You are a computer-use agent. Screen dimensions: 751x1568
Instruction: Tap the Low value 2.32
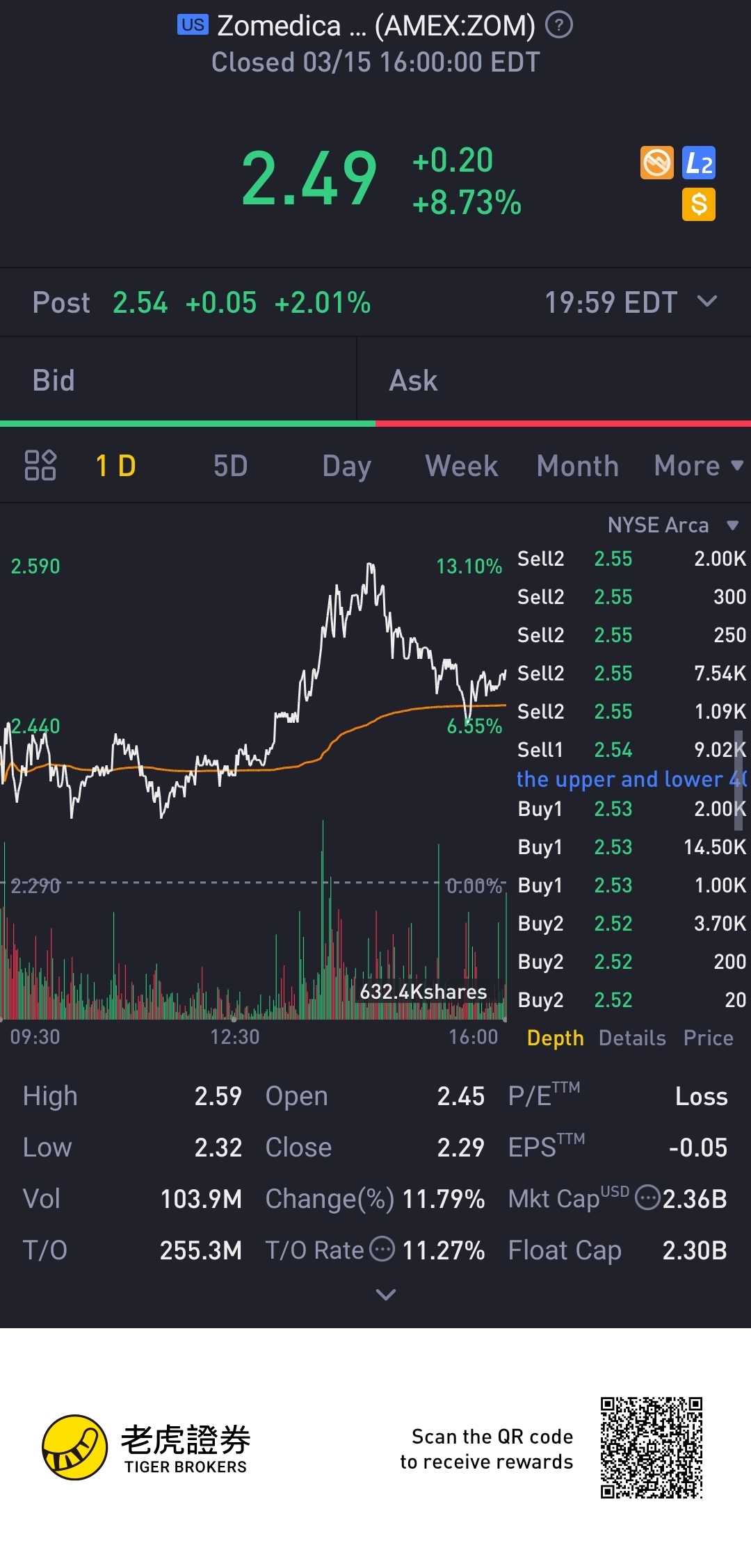218,1148
